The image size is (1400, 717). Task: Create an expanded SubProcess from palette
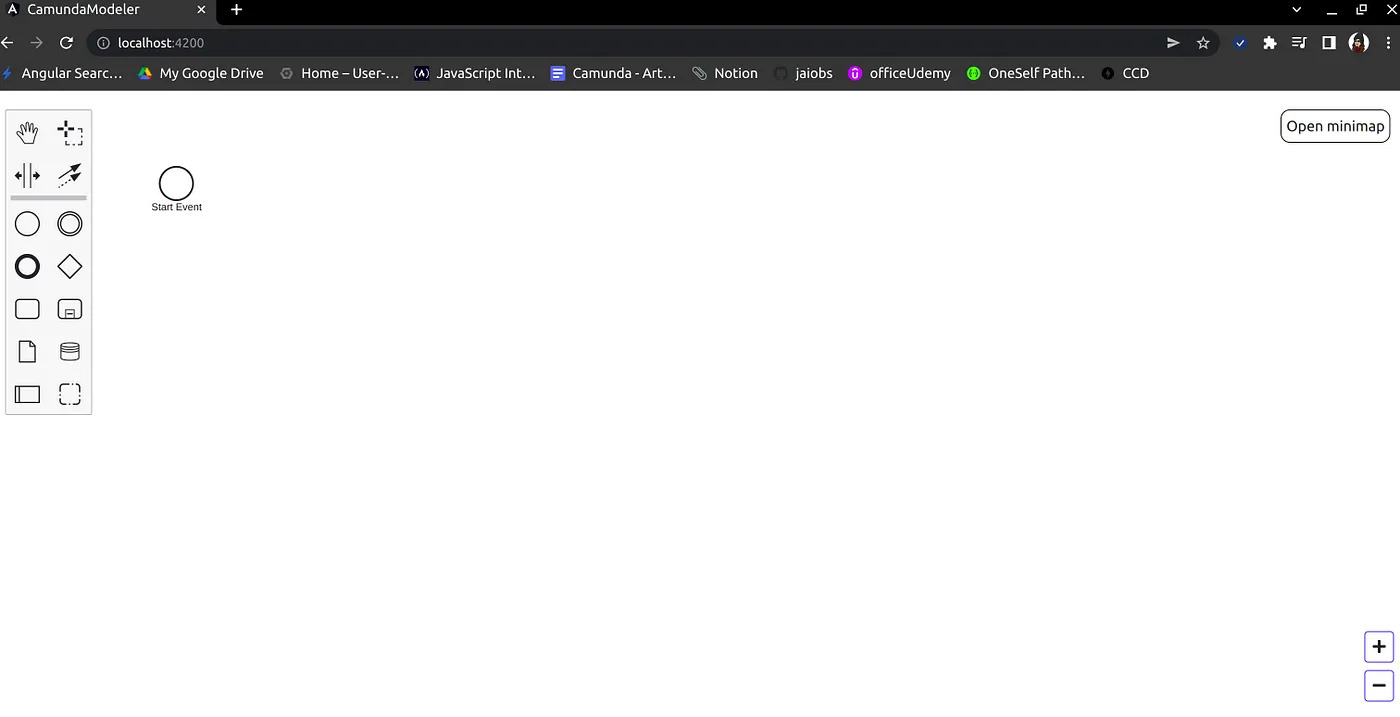point(70,309)
